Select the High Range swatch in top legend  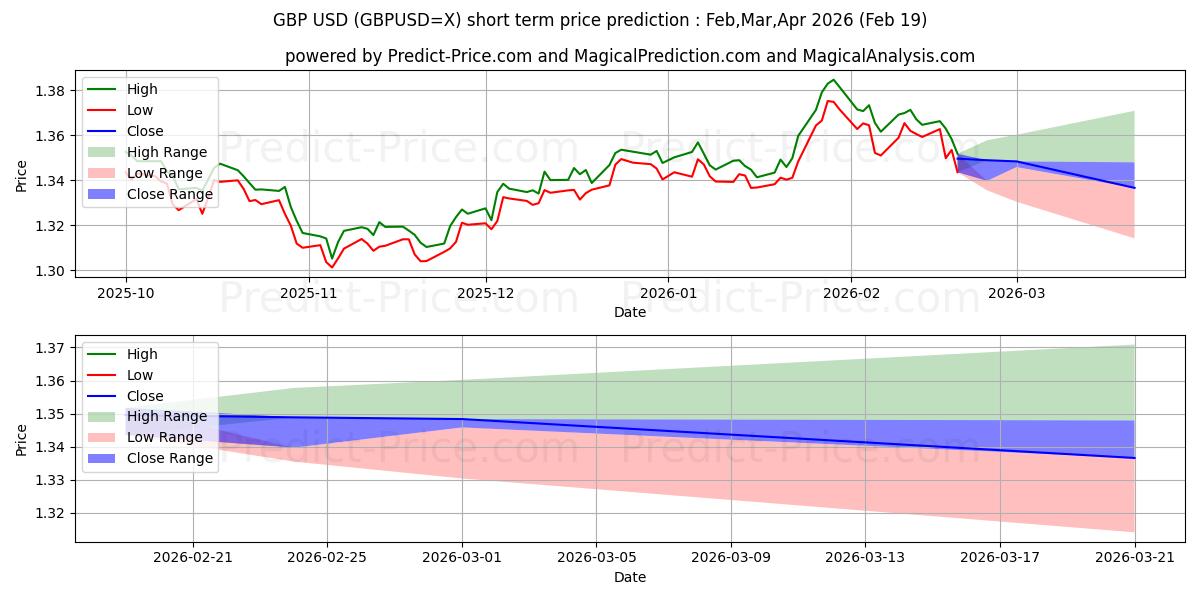coord(103,152)
